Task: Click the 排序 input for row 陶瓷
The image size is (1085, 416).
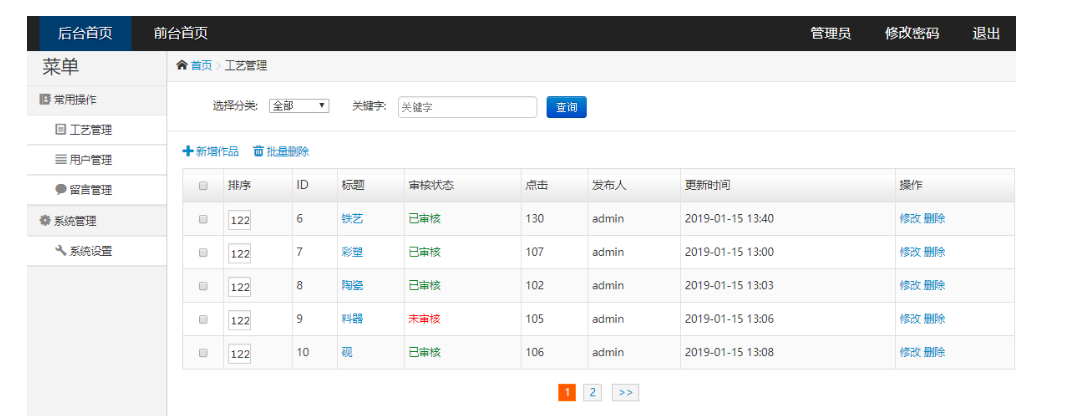Action: 239,287
